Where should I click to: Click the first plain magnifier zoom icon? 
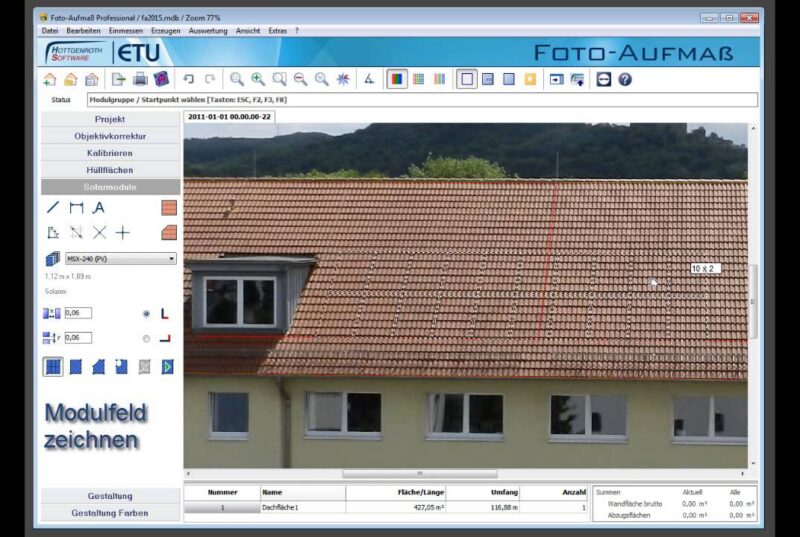click(236, 79)
